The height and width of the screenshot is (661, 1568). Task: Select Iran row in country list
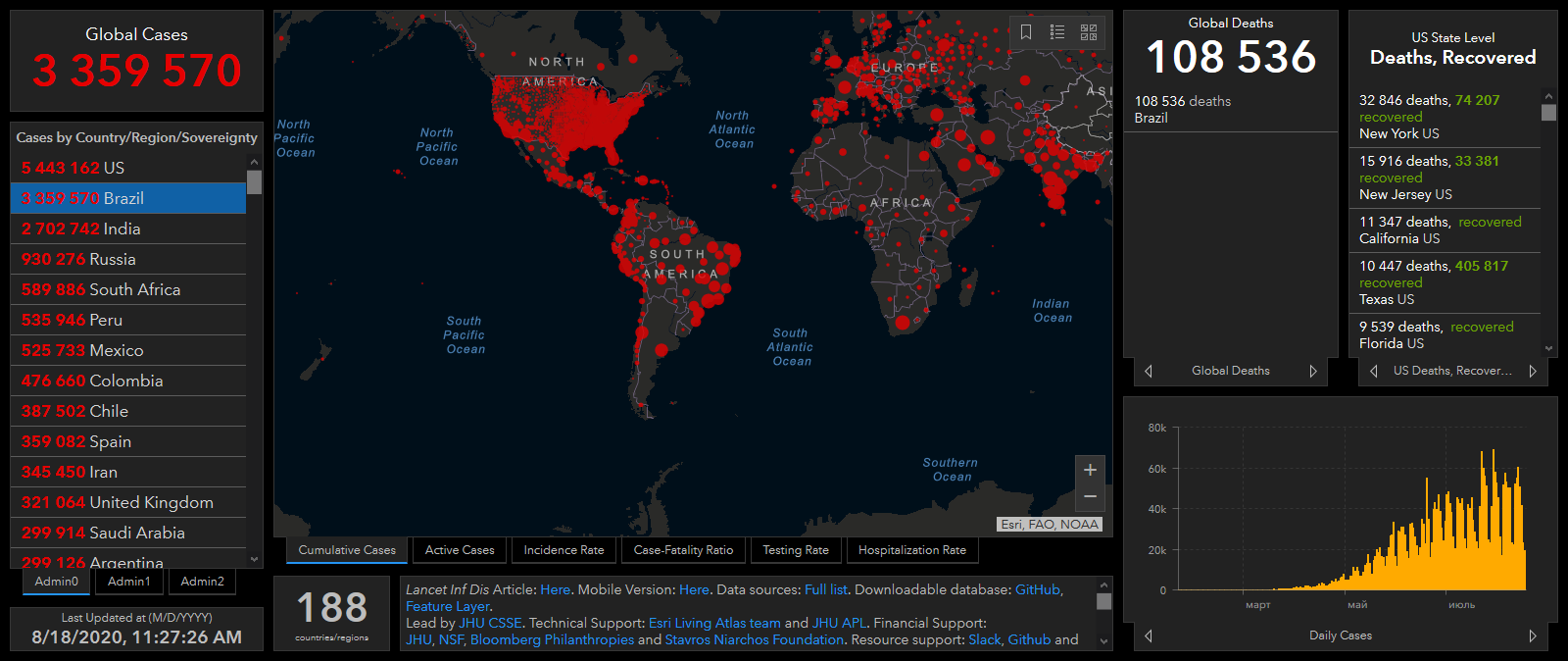click(128, 472)
